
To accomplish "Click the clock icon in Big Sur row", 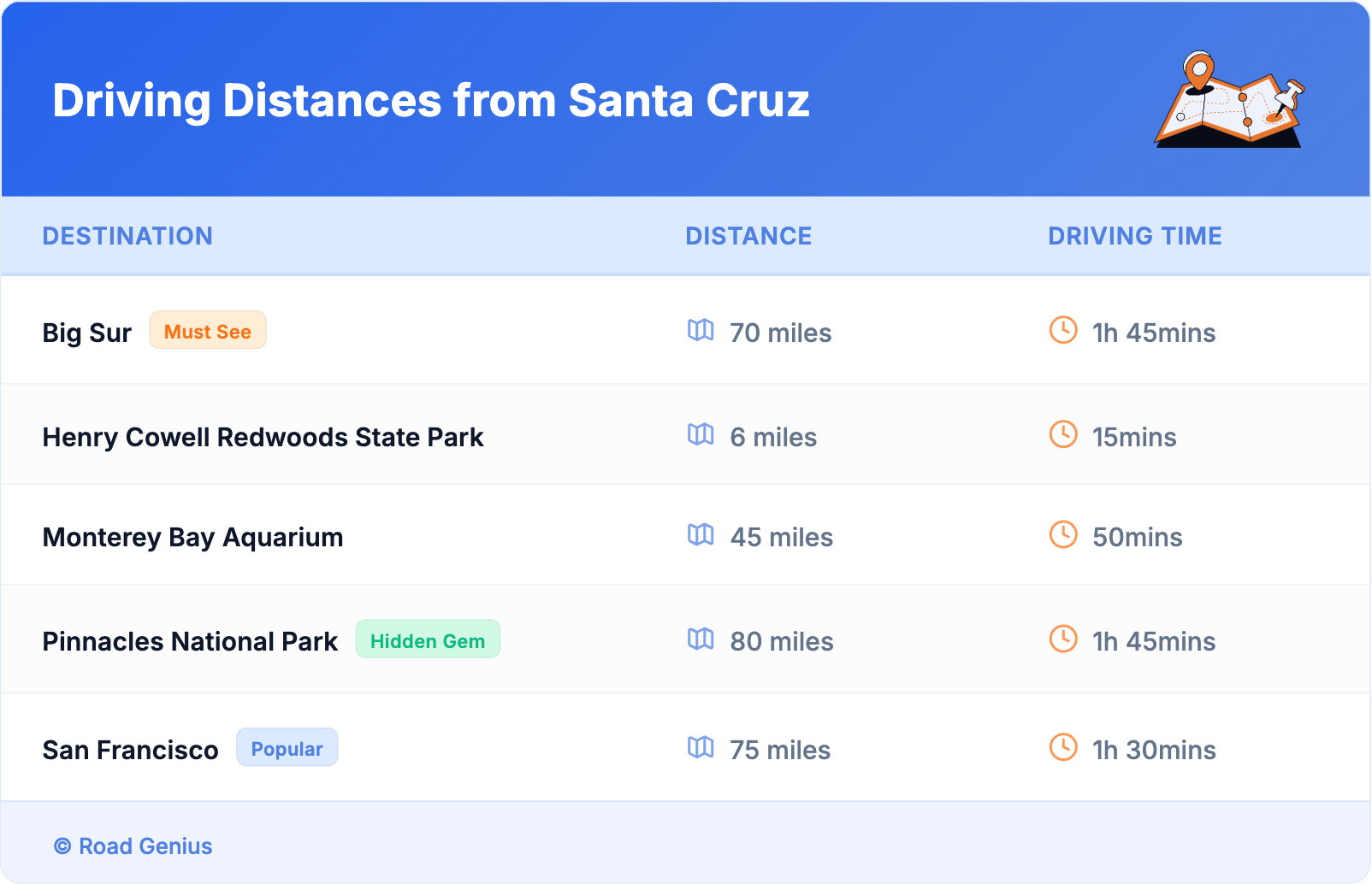I will pyautogui.click(x=1063, y=330).
